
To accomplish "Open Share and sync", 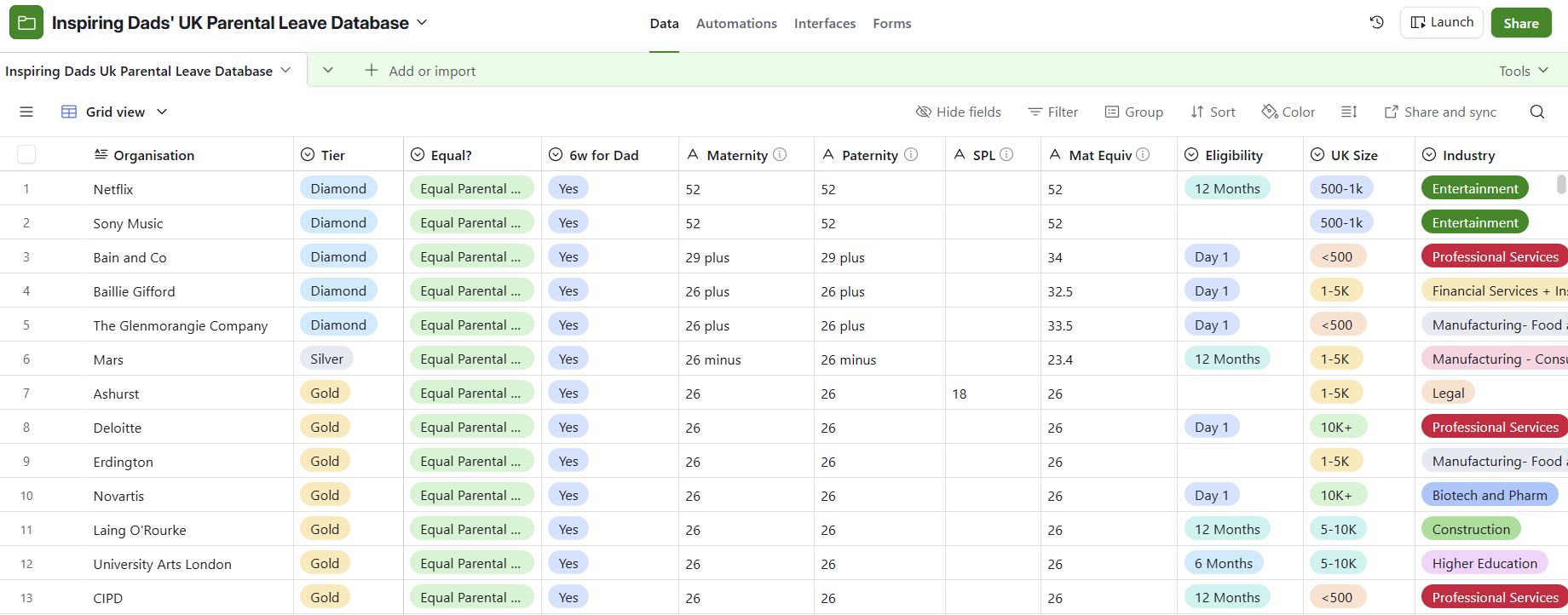I will point(1440,112).
